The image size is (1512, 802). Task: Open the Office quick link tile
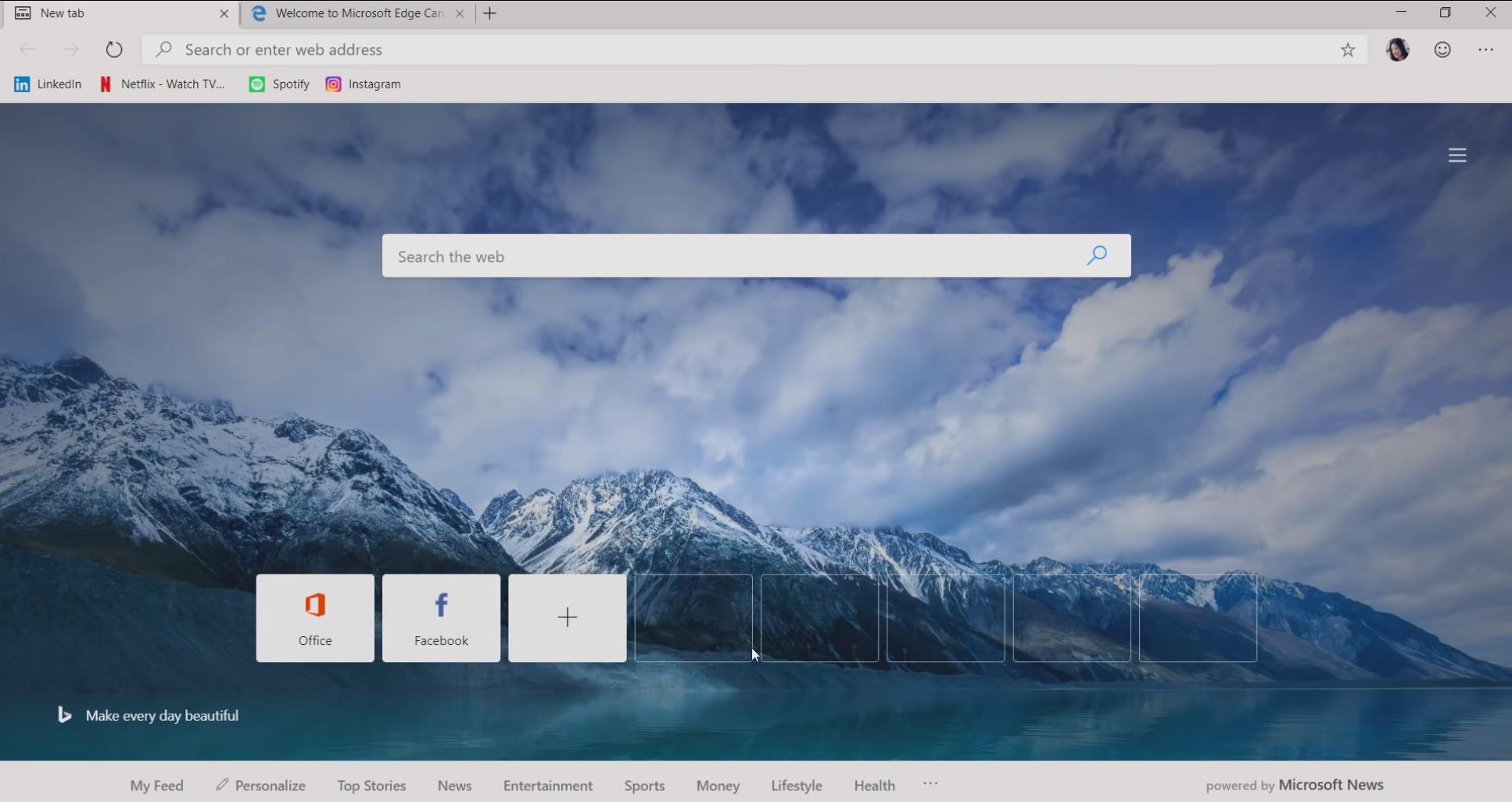pos(315,618)
